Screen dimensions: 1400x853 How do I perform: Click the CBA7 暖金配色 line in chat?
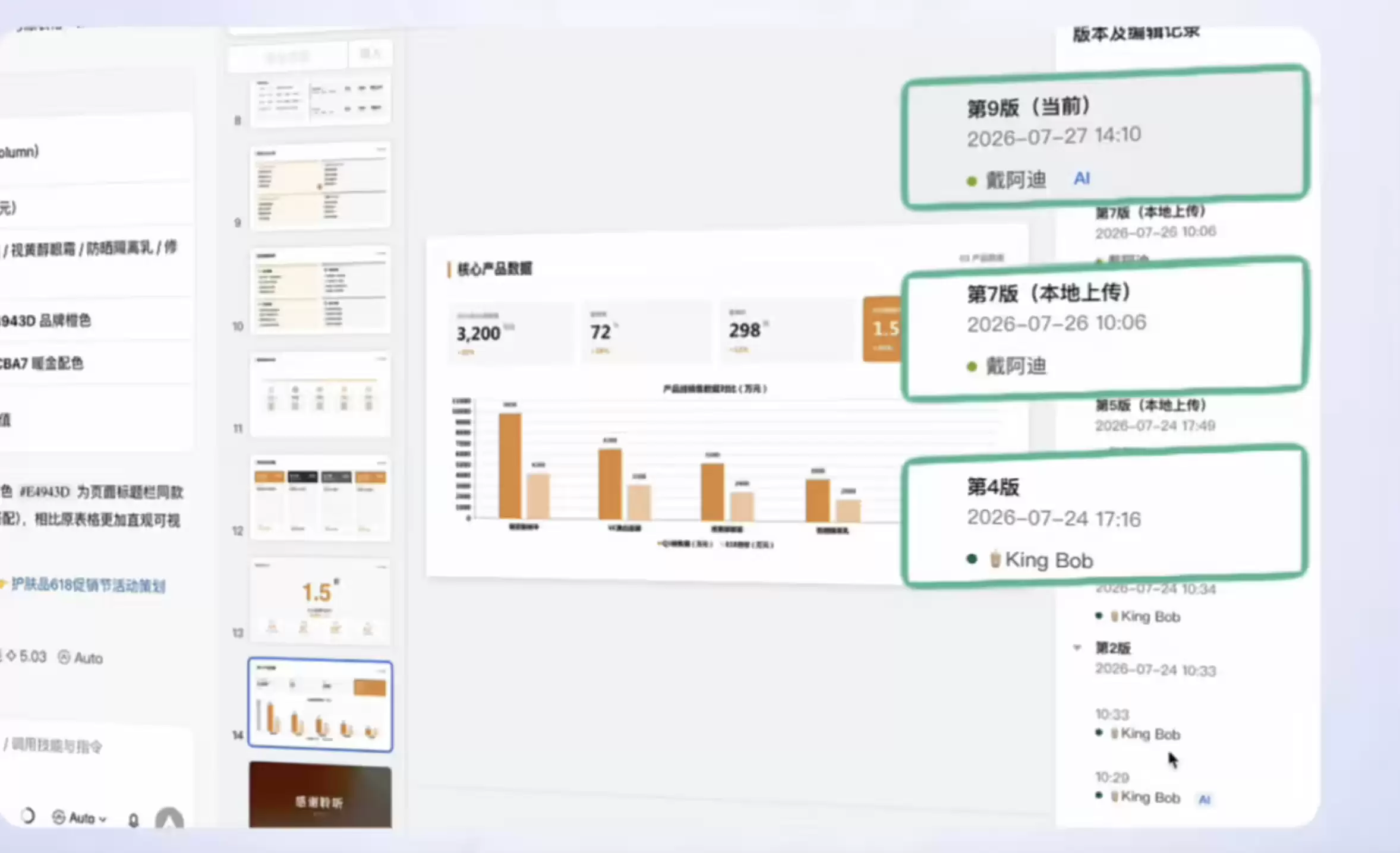coord(42,363)
